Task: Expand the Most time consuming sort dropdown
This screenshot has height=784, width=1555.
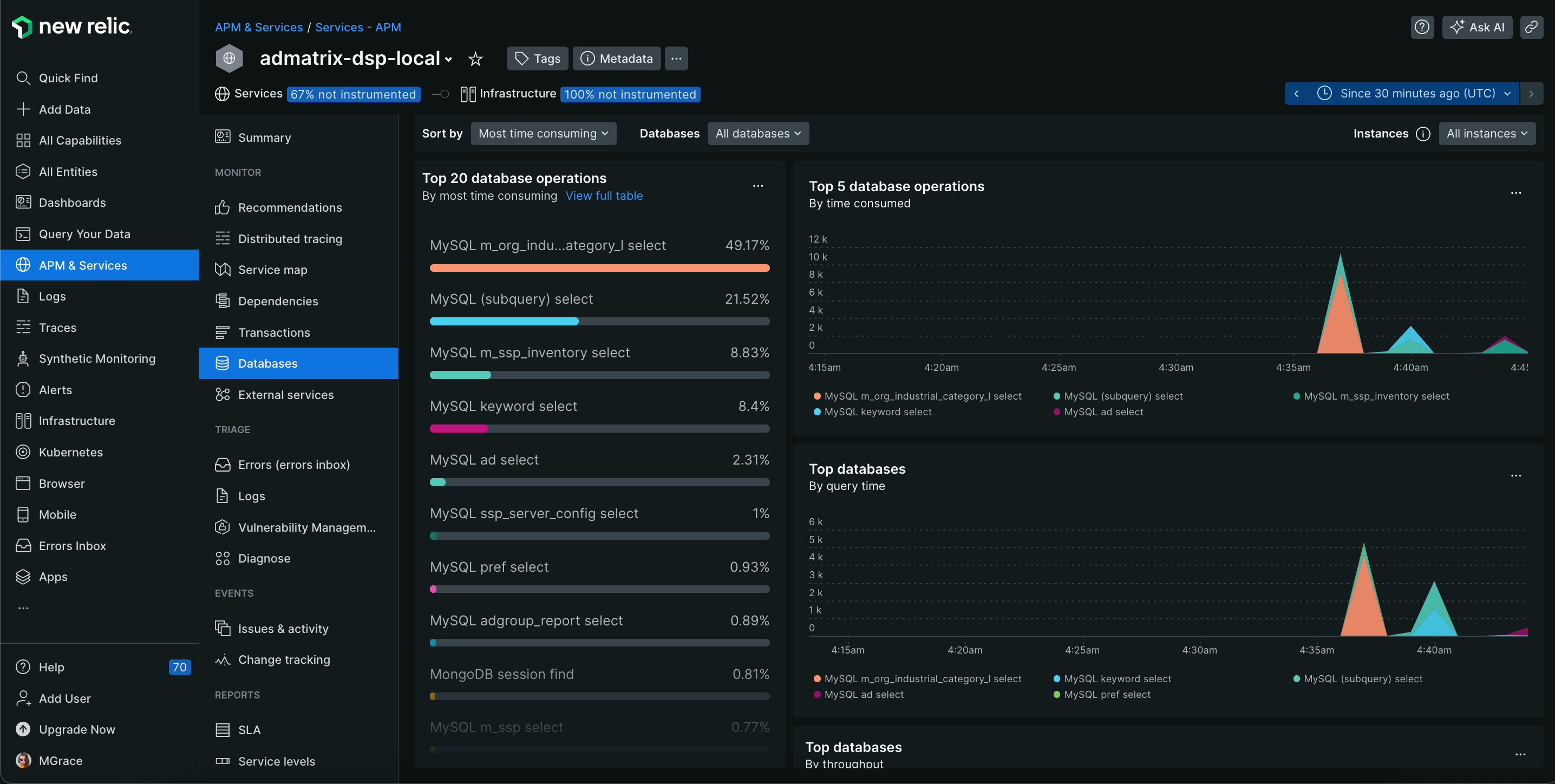Action: click(543, 133)
